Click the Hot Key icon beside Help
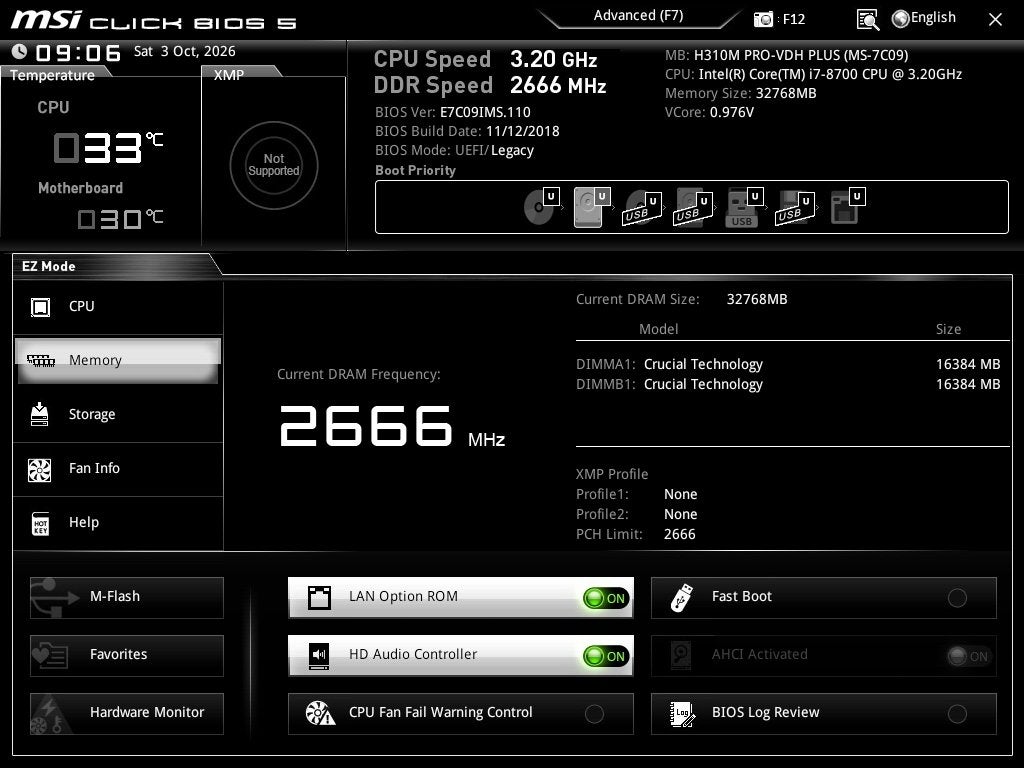1024x768 pixels. coord(40,524)
